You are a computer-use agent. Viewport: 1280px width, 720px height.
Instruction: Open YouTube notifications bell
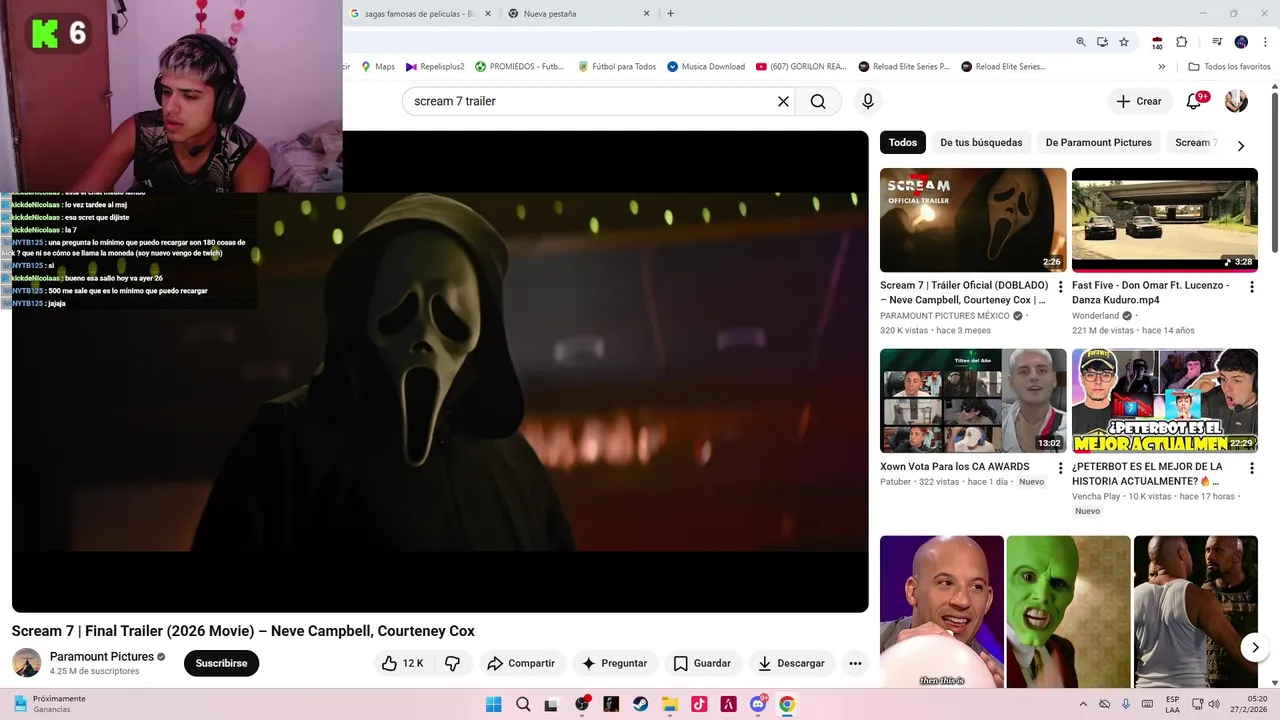click(x=1194, y=101)
